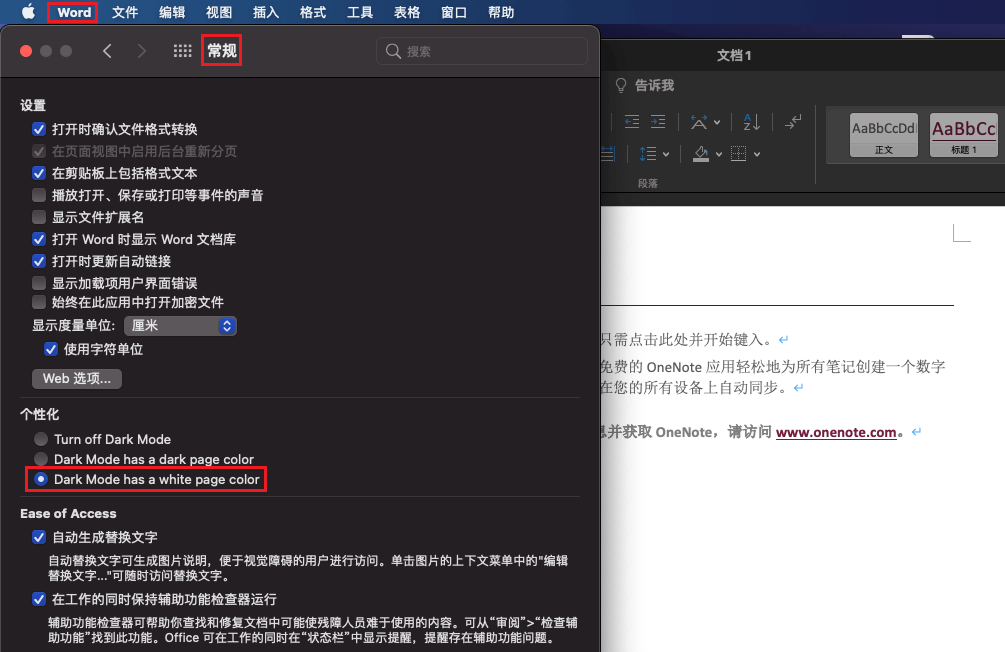The width and height of the screenshot is (1005, 652).
Task: Expand the Asian Layout dropdown arrow
Action: (x=717, y=122)
